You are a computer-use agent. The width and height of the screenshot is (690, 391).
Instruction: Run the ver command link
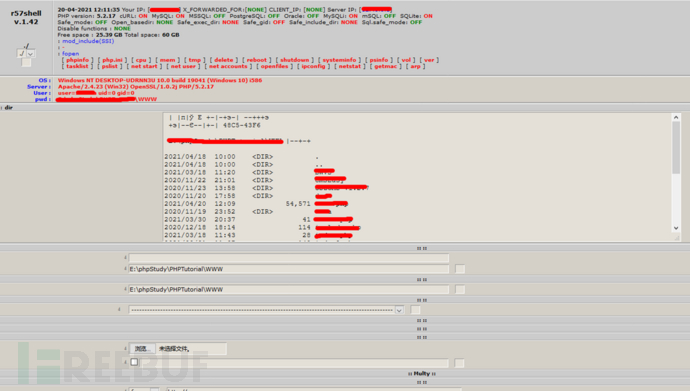(429, 60)
